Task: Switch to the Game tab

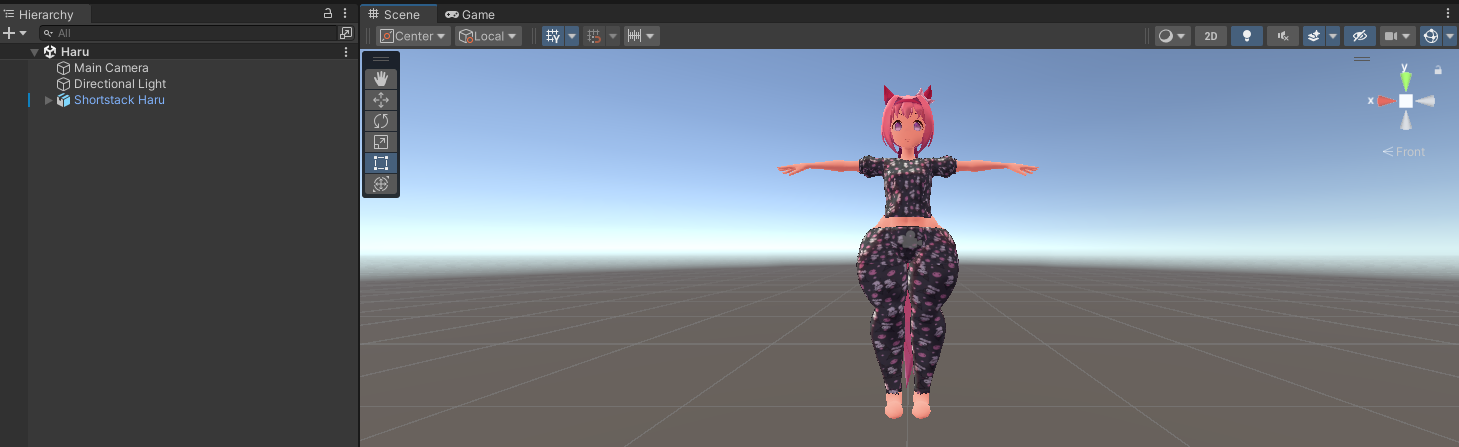Action: tap(470, 14)
